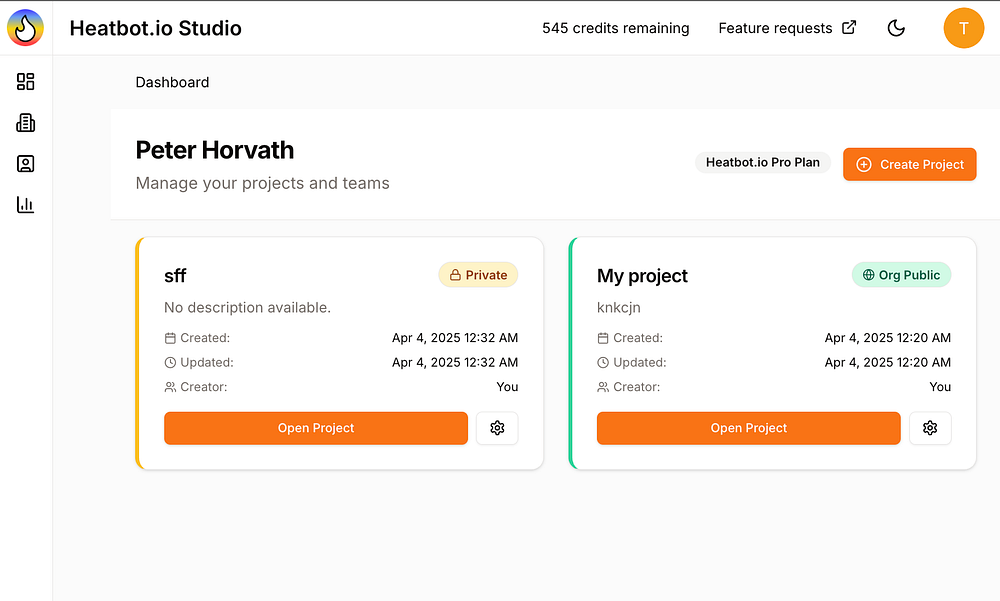The height and width of the screenshot is (601, 1000).
Task: Click the My project card title
Action: [x=642, y=276]
